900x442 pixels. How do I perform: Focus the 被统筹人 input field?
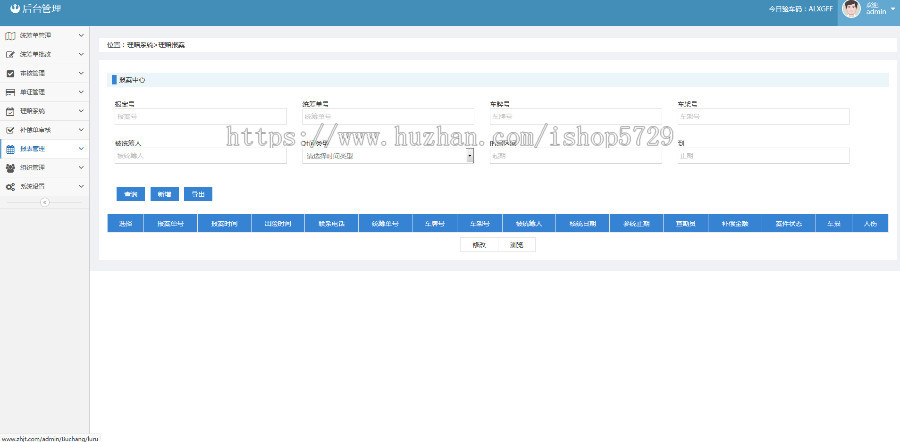(x=200, y=156)
